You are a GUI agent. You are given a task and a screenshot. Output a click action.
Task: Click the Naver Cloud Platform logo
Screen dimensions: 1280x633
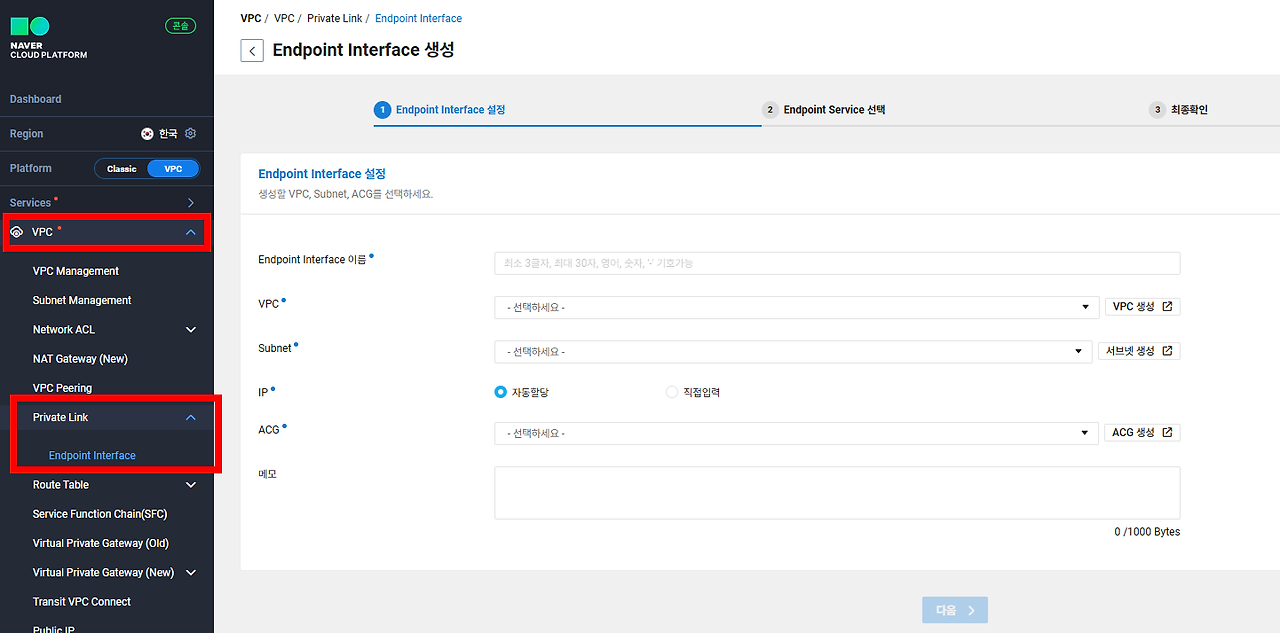pos(48,38)
